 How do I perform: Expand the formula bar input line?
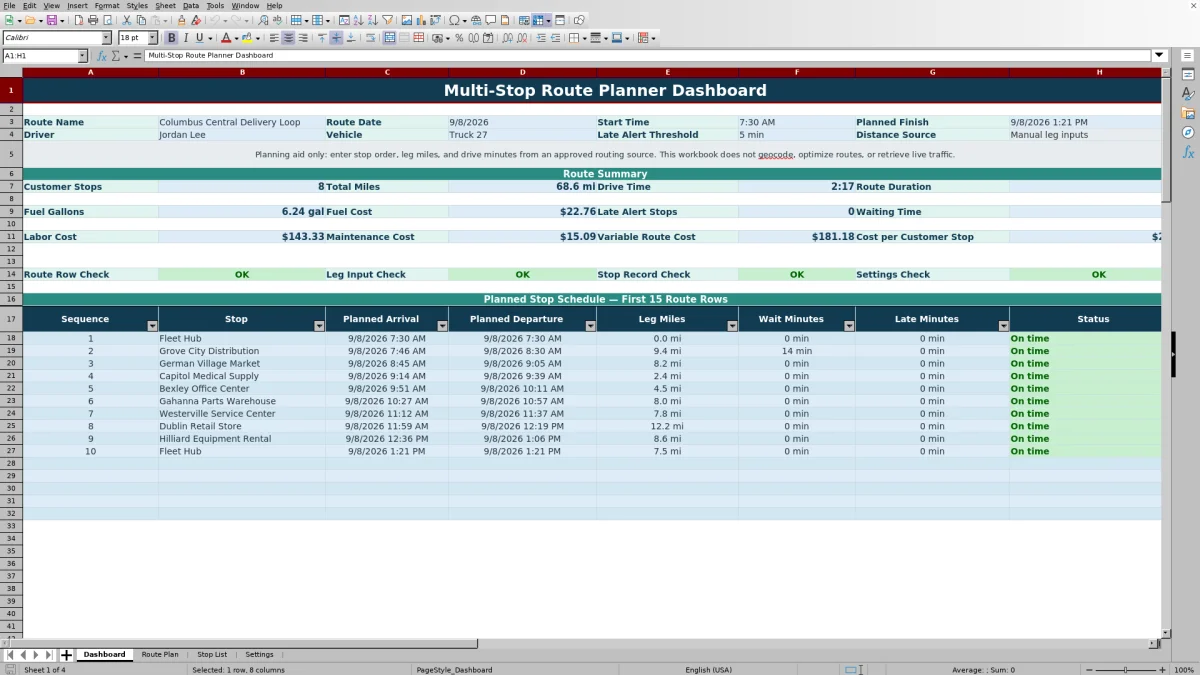coord(1159,56)
